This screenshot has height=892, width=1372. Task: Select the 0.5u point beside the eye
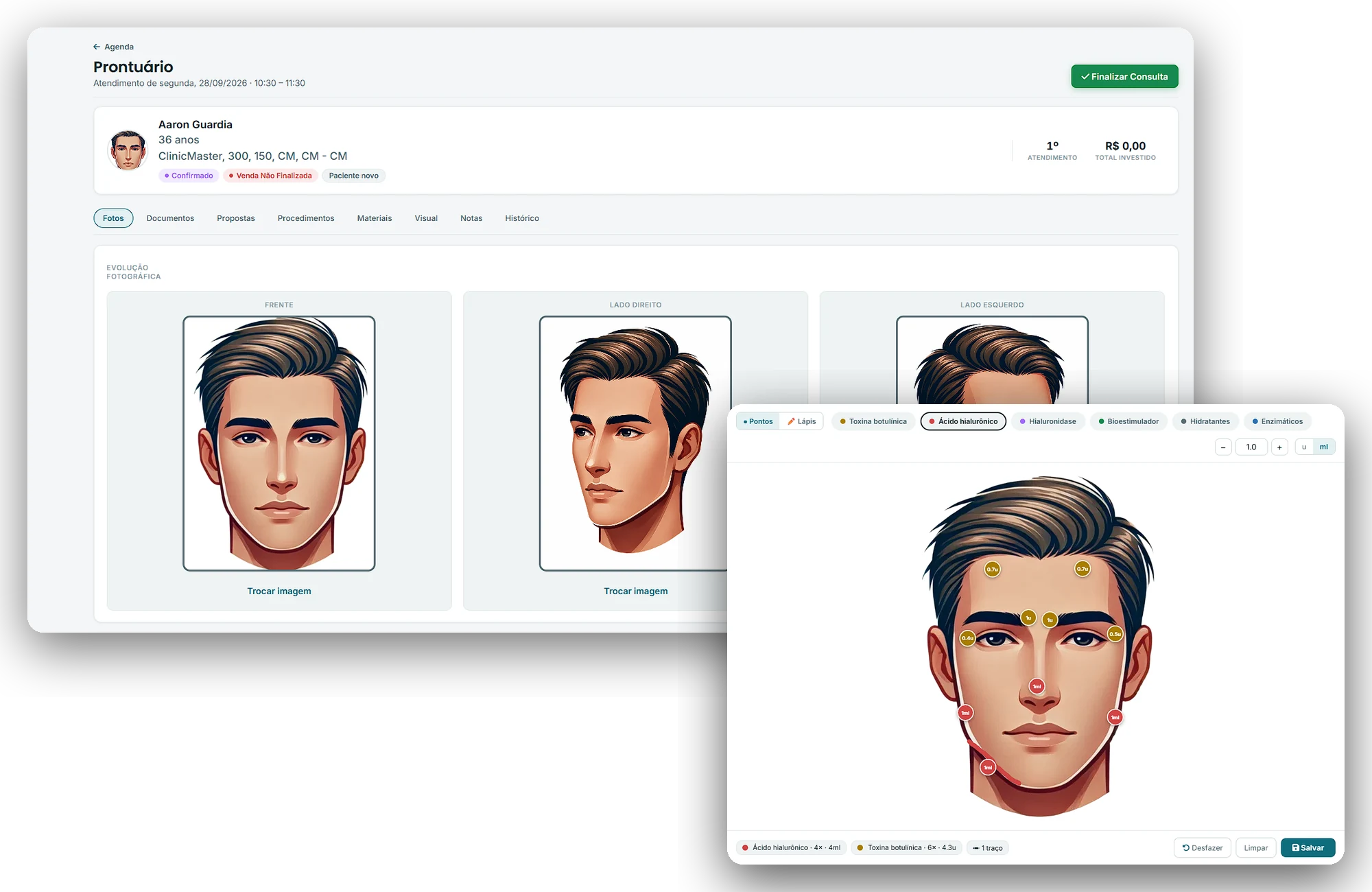point(1115,634)
